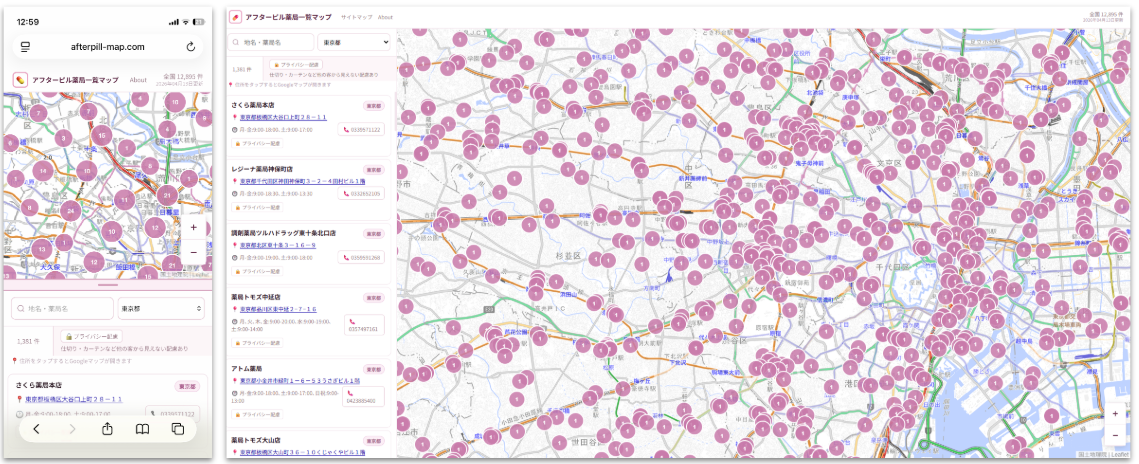Tap the cluster marker labeled 11 on mobile map
The image size is (1139, 464).
click(x=124, y=200)
